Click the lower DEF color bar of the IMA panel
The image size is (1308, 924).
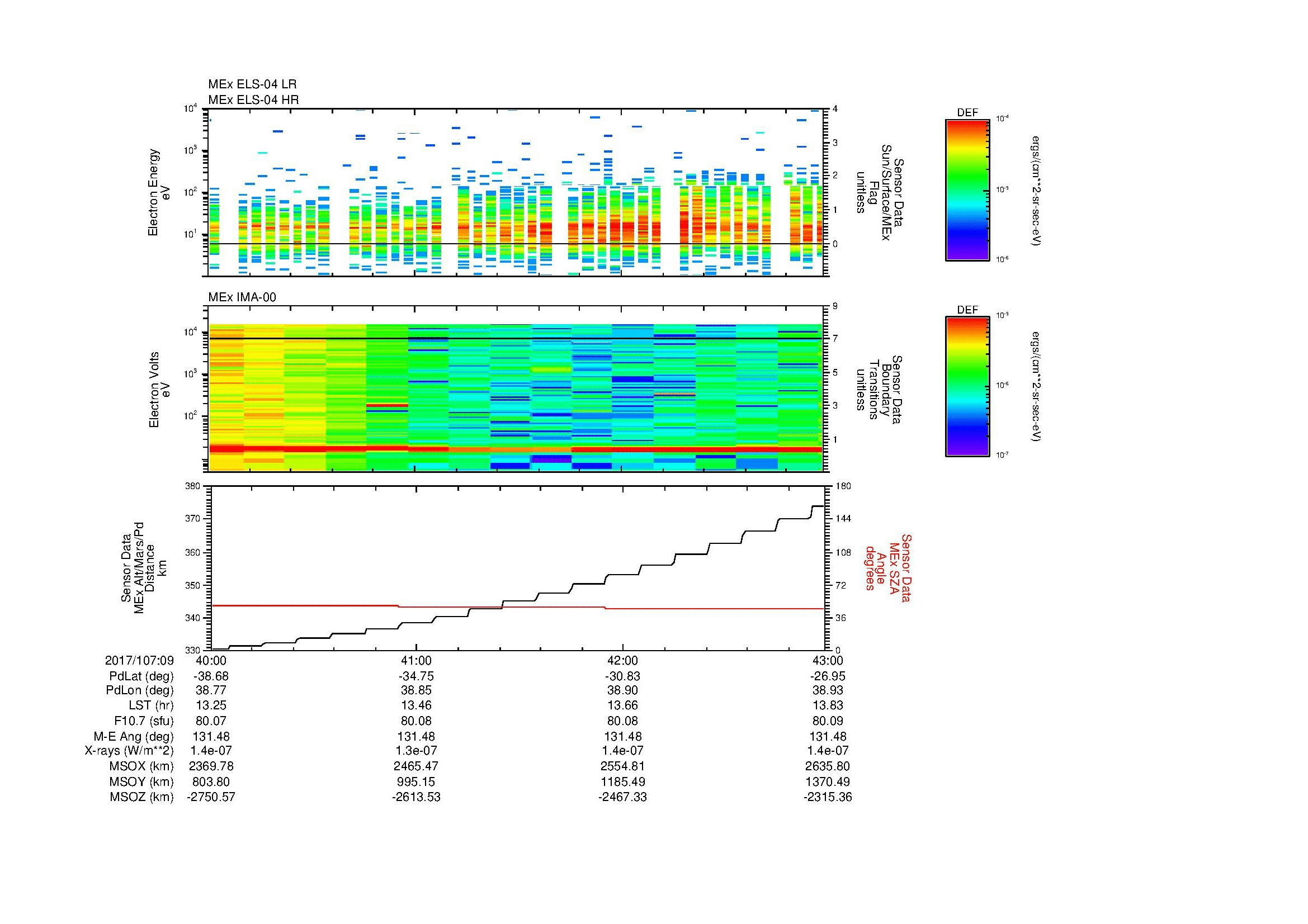pyautogui.click(x=967, y=387)
